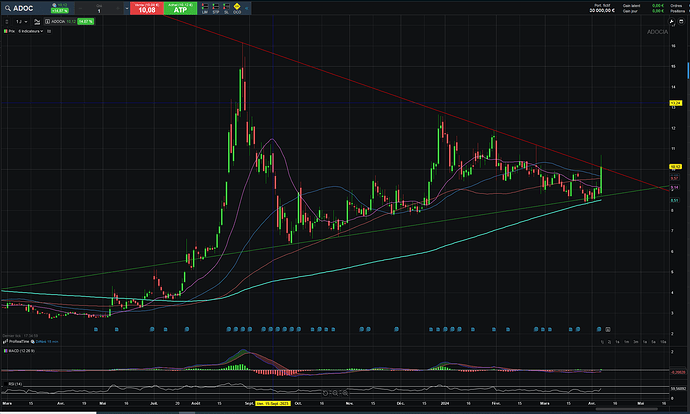Screen dimensions: 690x414
Task: Open the Ordres tab at top right
Action: [x=676, y=6]
